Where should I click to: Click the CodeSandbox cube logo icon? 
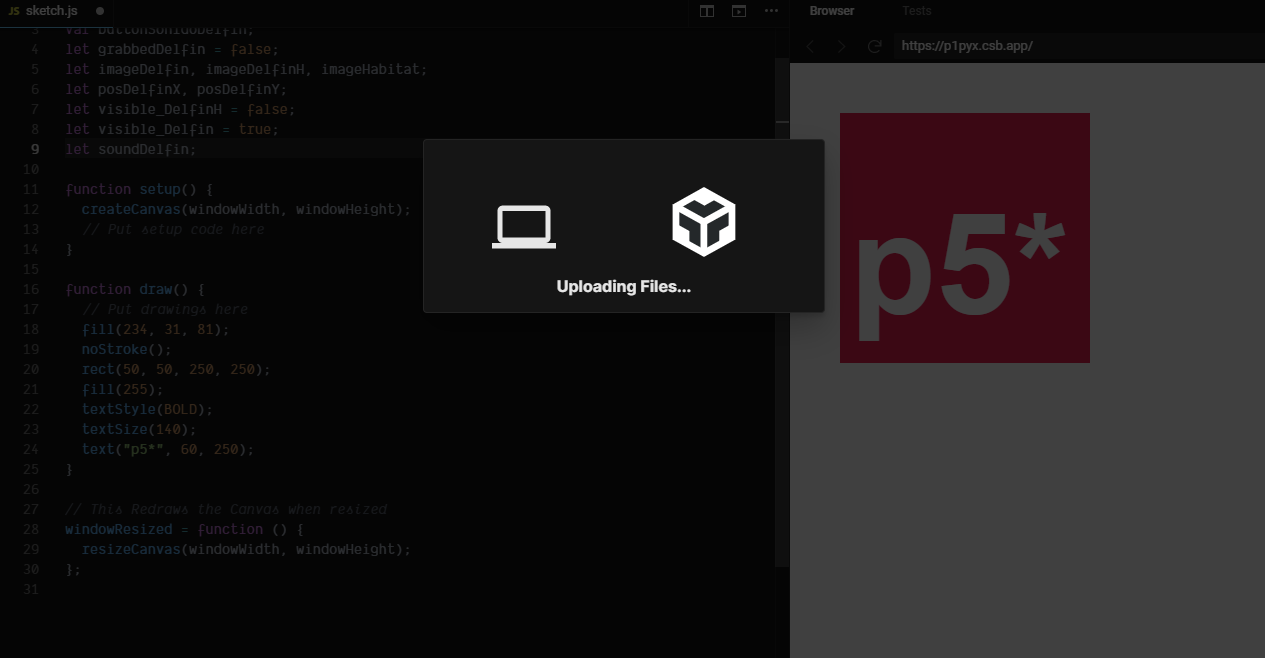(704, 222)
